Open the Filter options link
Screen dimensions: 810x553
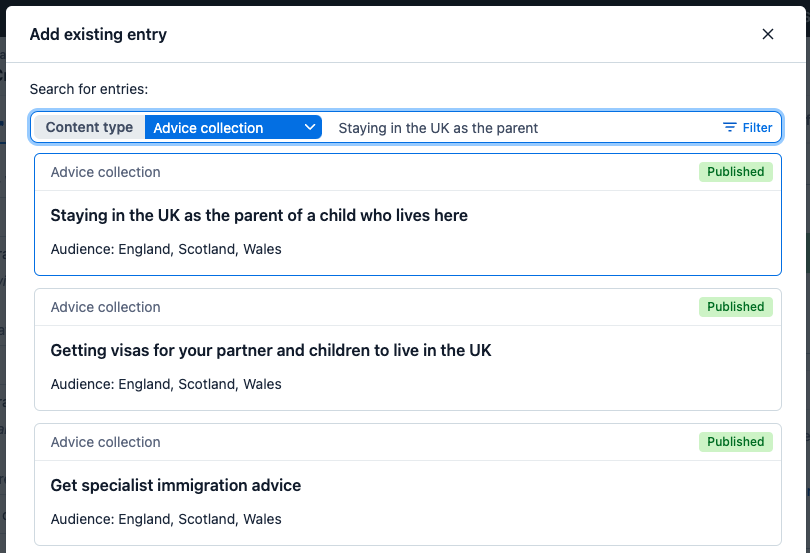[757, 128]
